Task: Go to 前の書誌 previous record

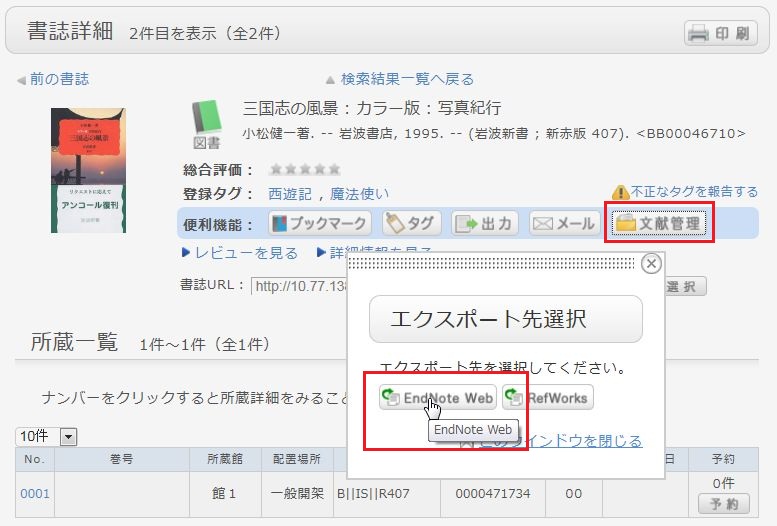Action: (x=58, y=79)
